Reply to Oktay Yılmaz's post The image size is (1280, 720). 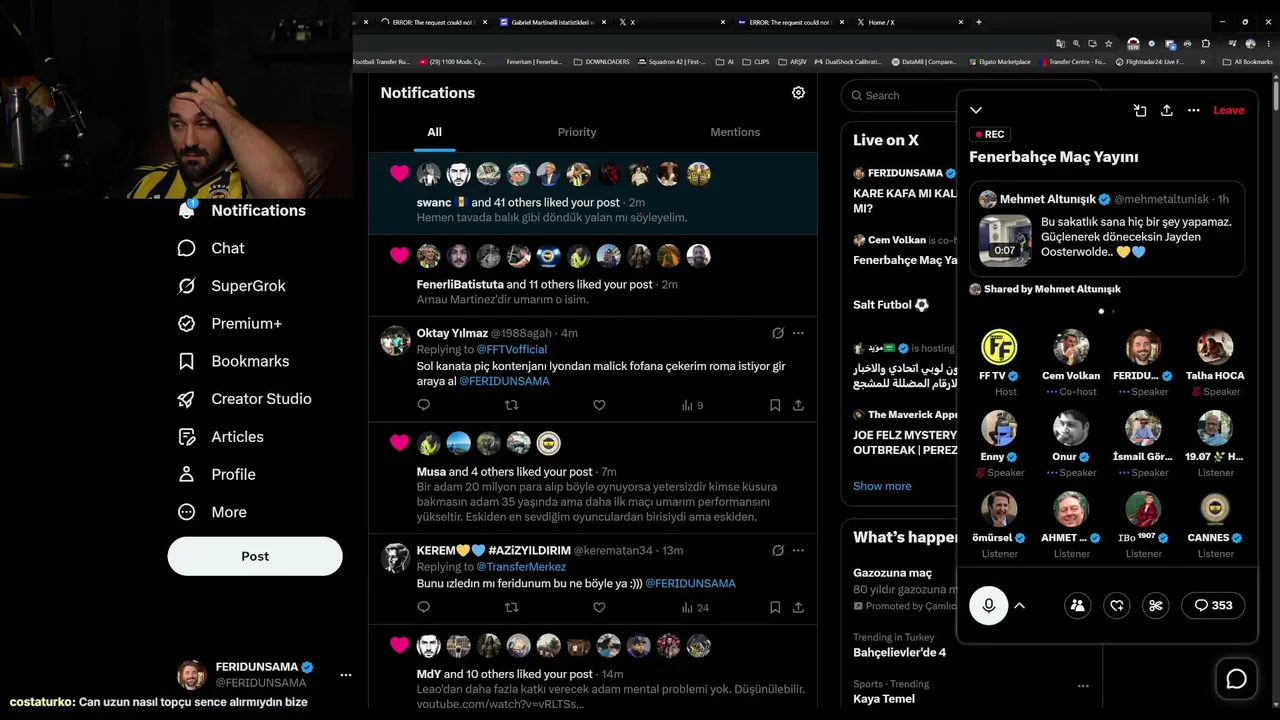point(423,405)
